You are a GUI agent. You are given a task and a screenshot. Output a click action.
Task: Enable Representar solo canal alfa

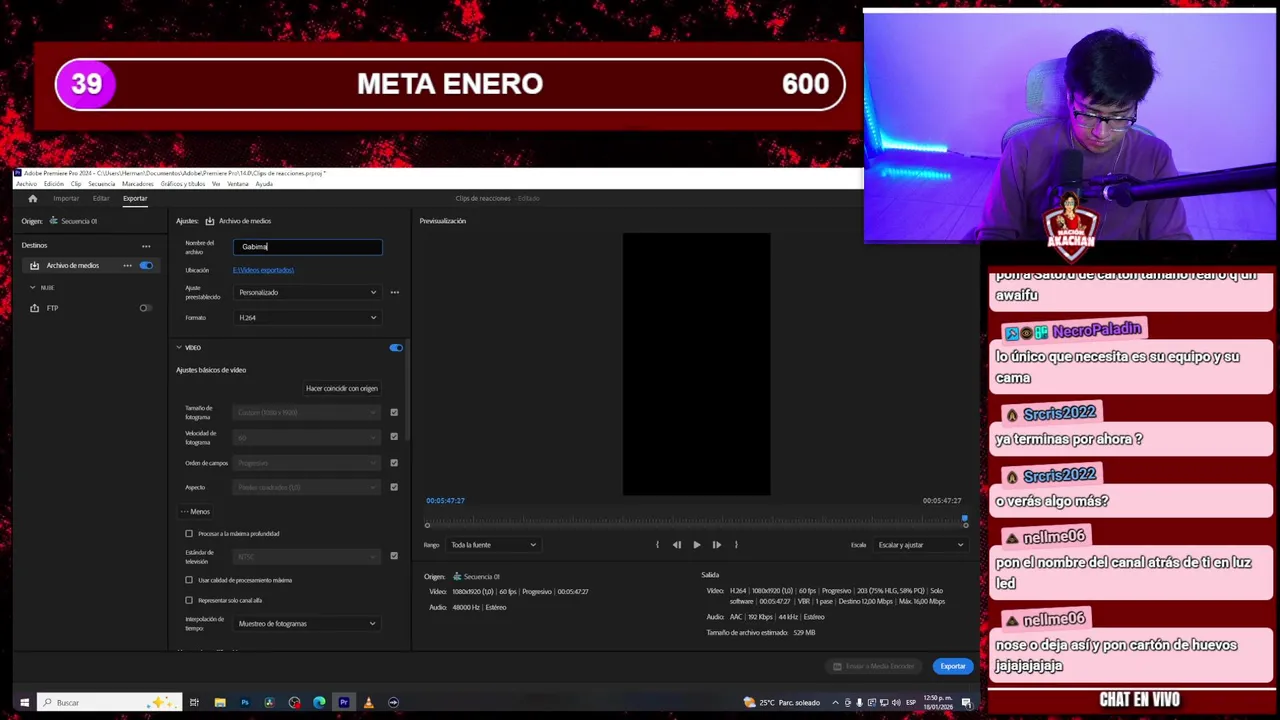tap(189, 600)
